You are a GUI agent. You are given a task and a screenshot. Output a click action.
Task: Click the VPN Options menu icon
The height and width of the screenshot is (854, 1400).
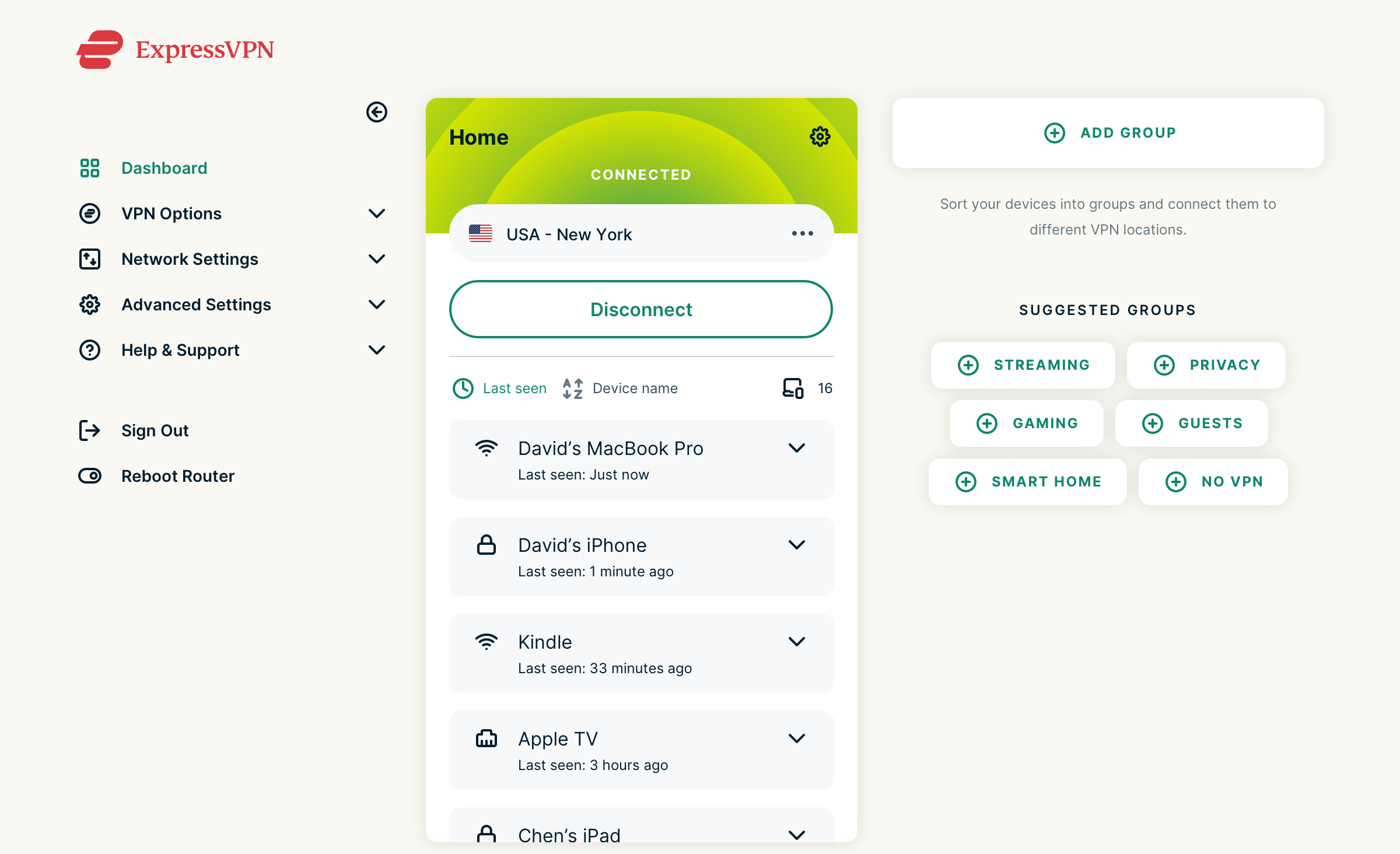[x=89, y=213]
